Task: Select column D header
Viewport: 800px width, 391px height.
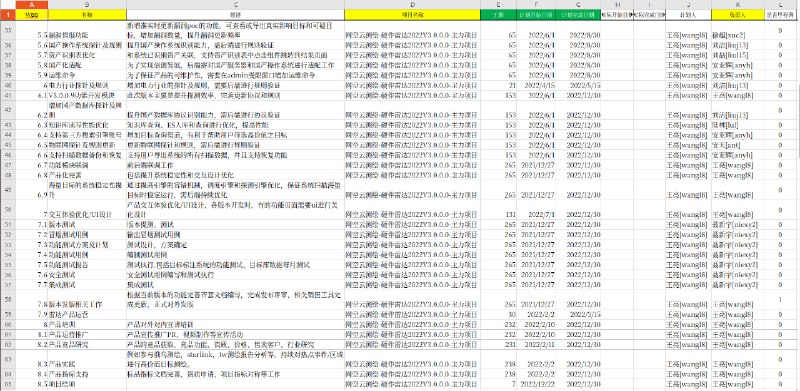Action: click(x=412, y=5)
